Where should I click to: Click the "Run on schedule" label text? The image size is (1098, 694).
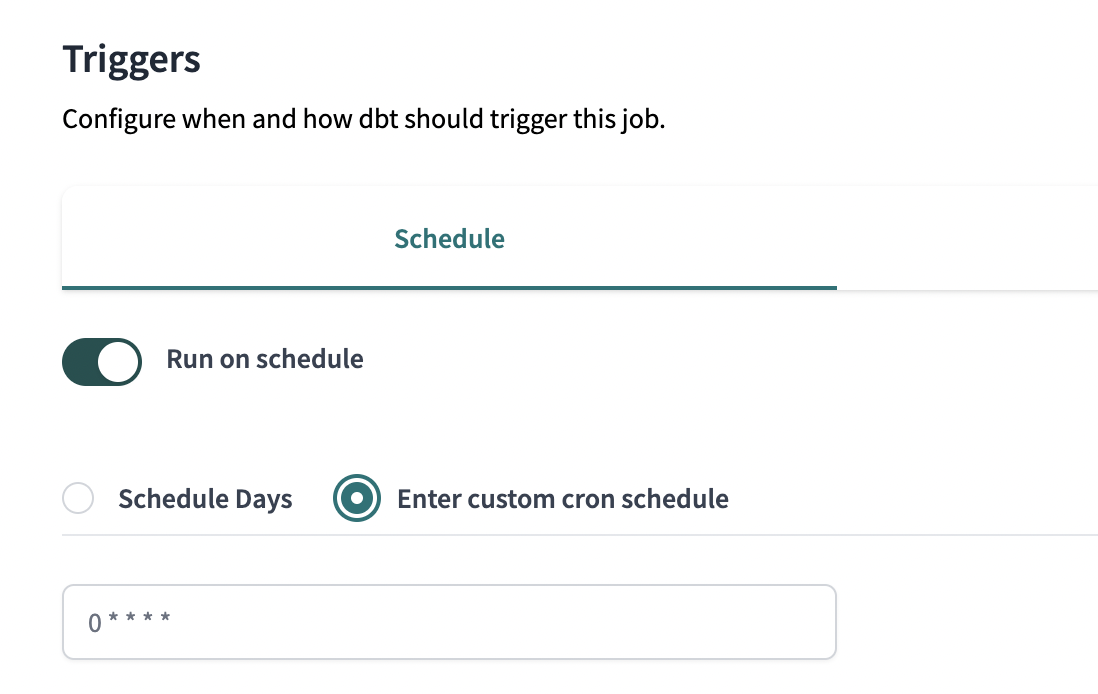(x=265, y=359)
